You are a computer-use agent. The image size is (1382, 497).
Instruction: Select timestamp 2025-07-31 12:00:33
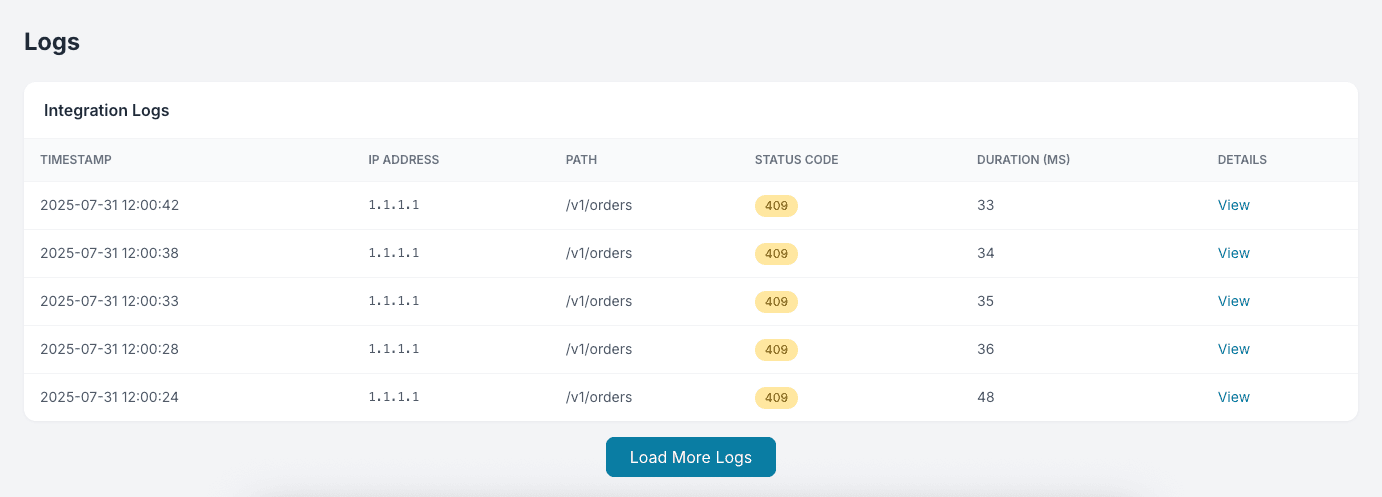110,301
